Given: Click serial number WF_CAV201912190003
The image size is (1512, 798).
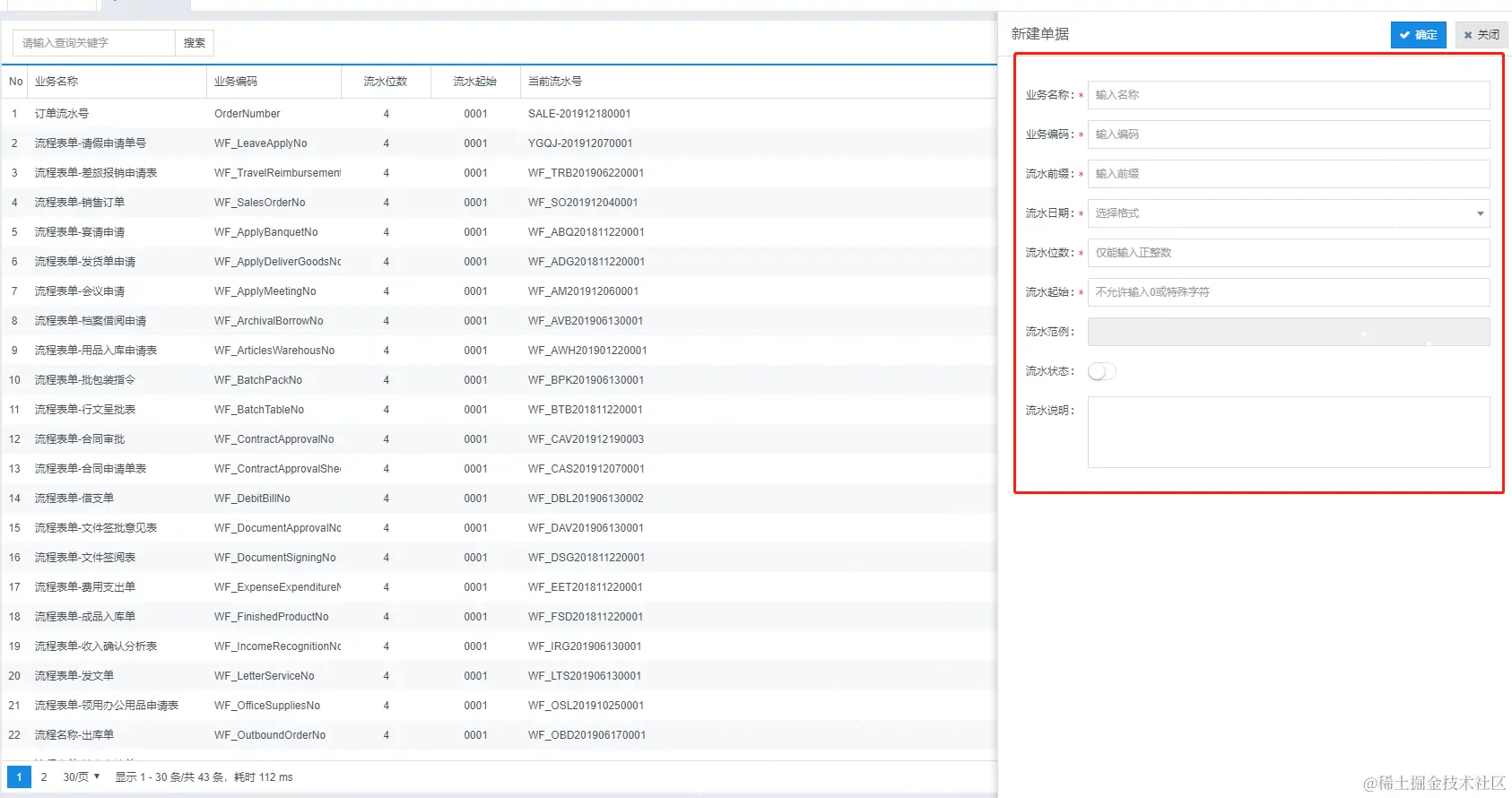Looking at the screenshot, I should click(x=587, y=439).
